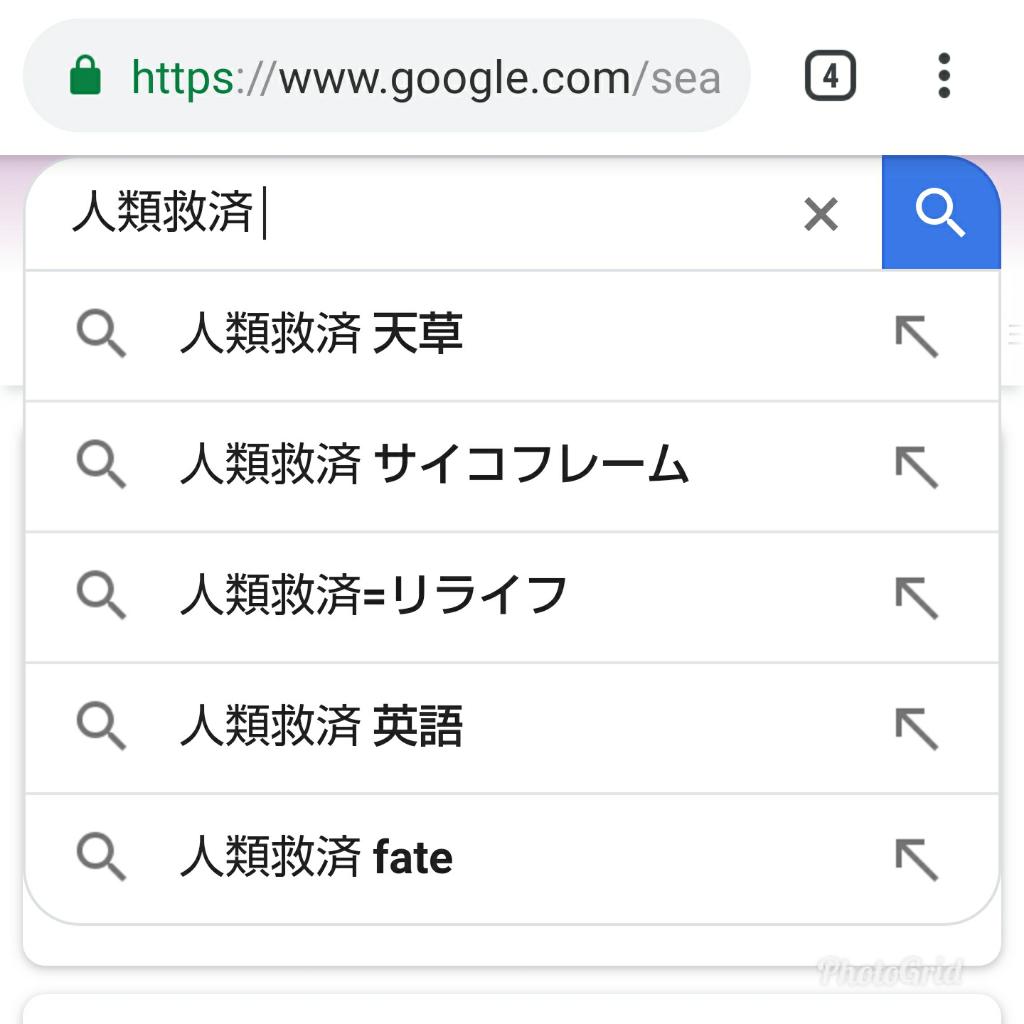This screenshot has height=1024, width=1024.
Task: Clear the search query with X
Action: tap(821, 214)
